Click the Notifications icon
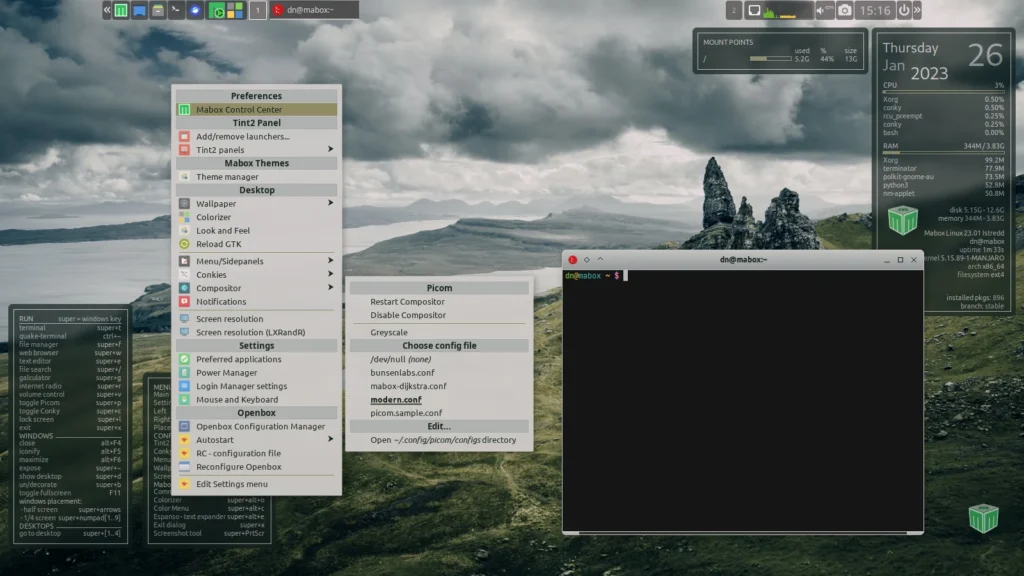Viewport: 1024px width, 576px height. pyautogui.click(x=184, y=302)
